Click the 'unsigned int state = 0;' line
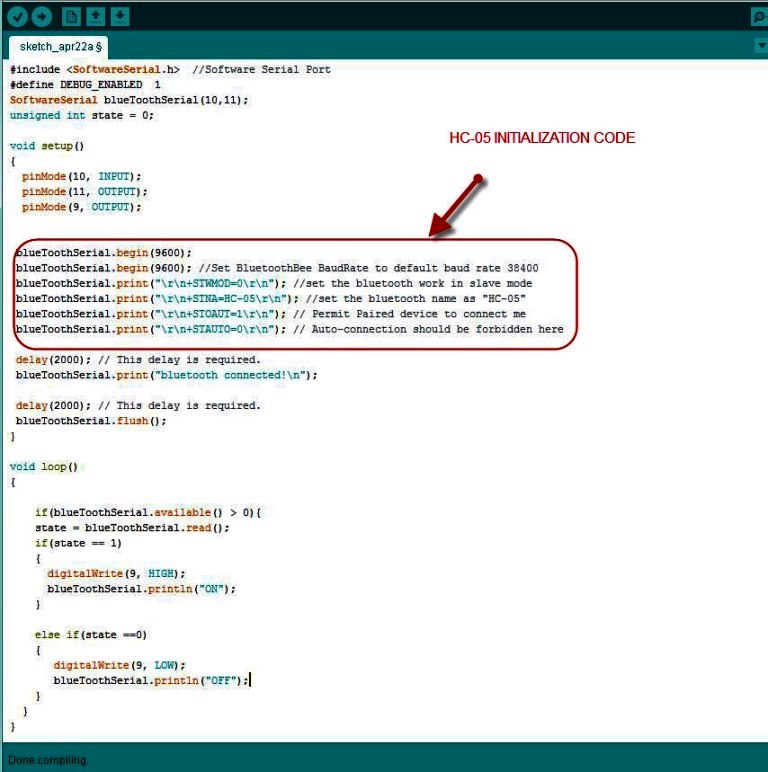This screenshot has width=768, height=772. pyautogui.click(x=82, y=115)
